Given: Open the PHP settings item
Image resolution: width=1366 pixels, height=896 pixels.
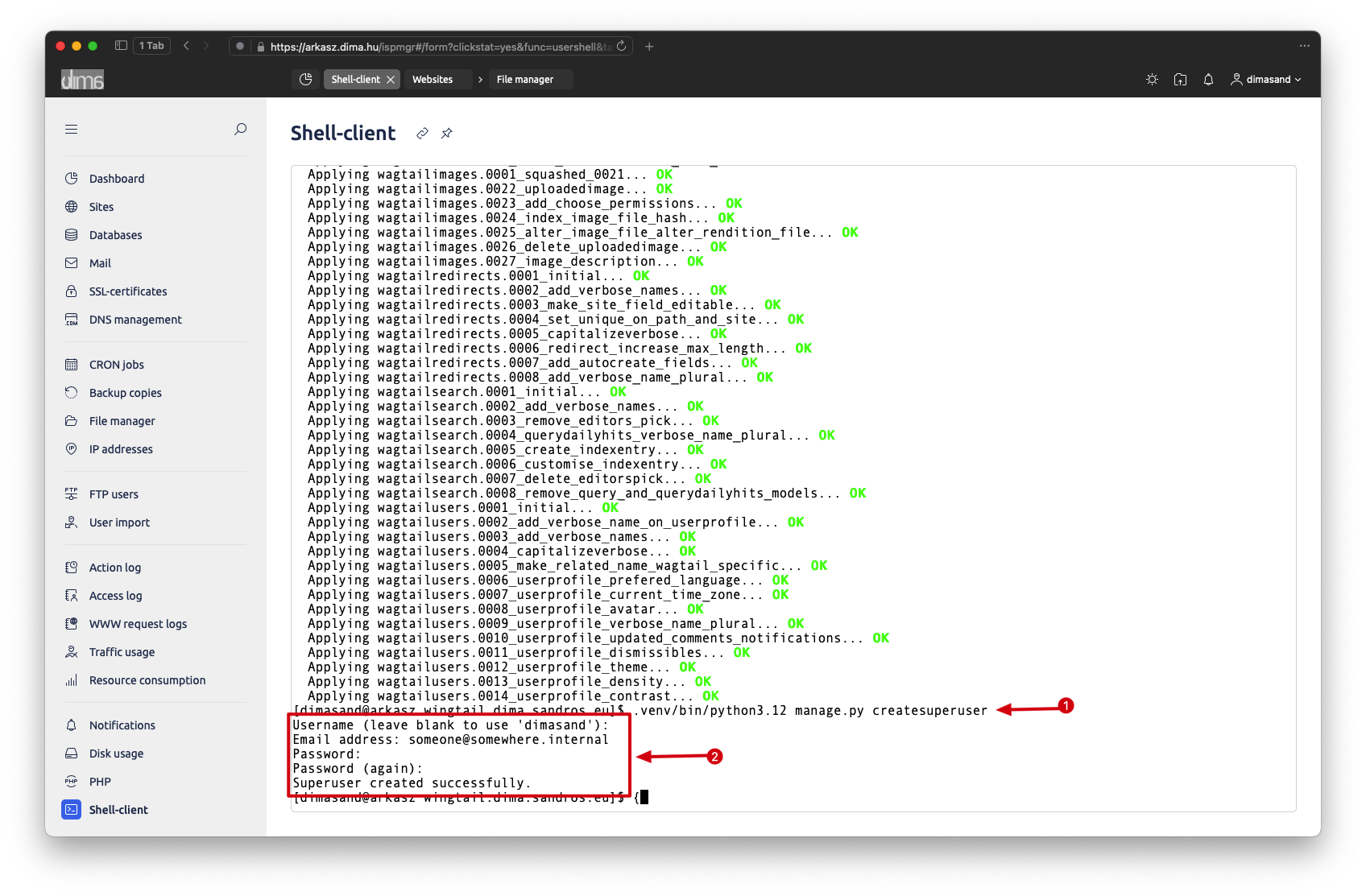Looking at the screenshot, I should [x=100, y=782].
